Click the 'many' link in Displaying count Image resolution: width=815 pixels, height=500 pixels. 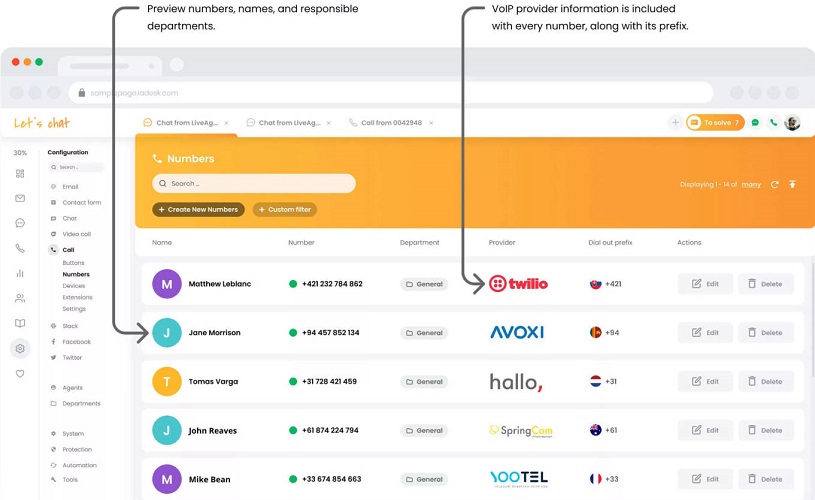(751, 184)
